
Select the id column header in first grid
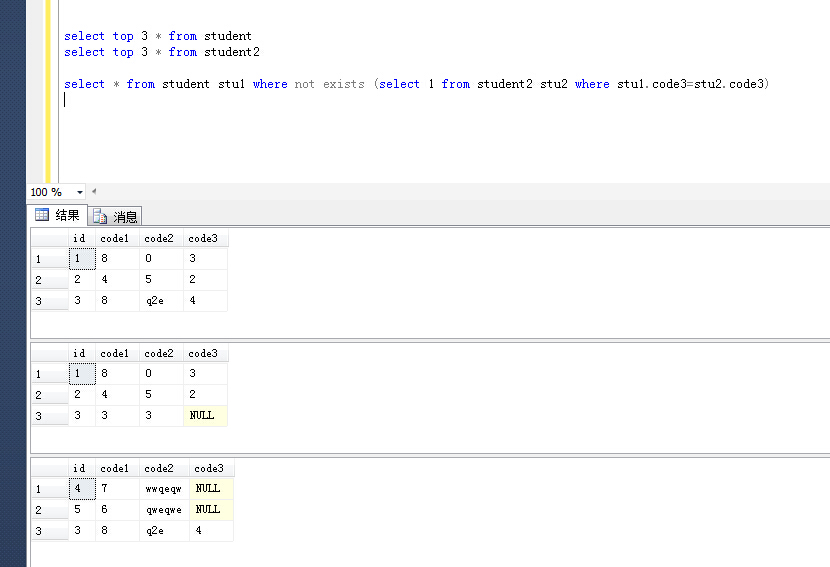pos(80,239)
